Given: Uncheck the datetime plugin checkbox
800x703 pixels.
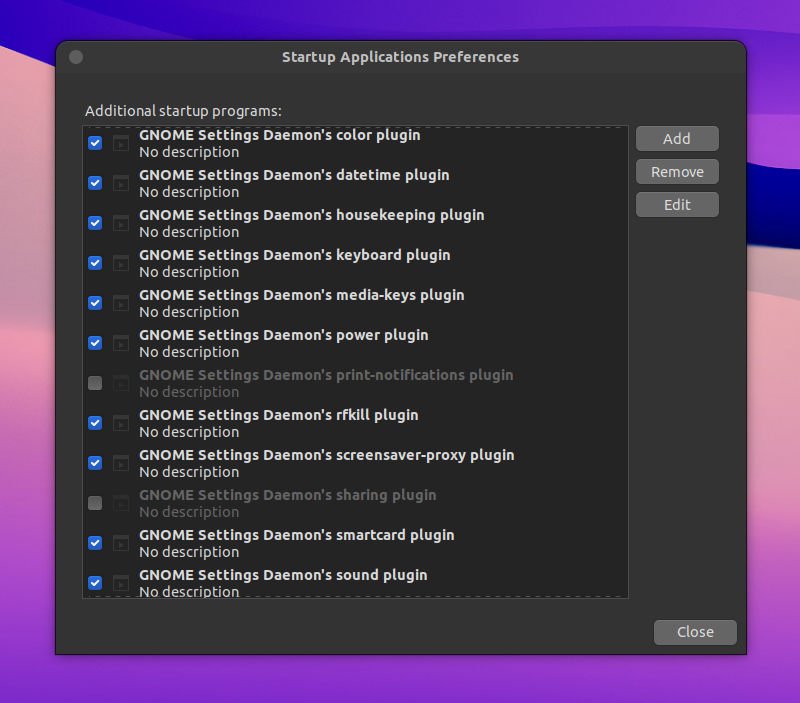Looking at the screenshot, I should tap(95, 183).
